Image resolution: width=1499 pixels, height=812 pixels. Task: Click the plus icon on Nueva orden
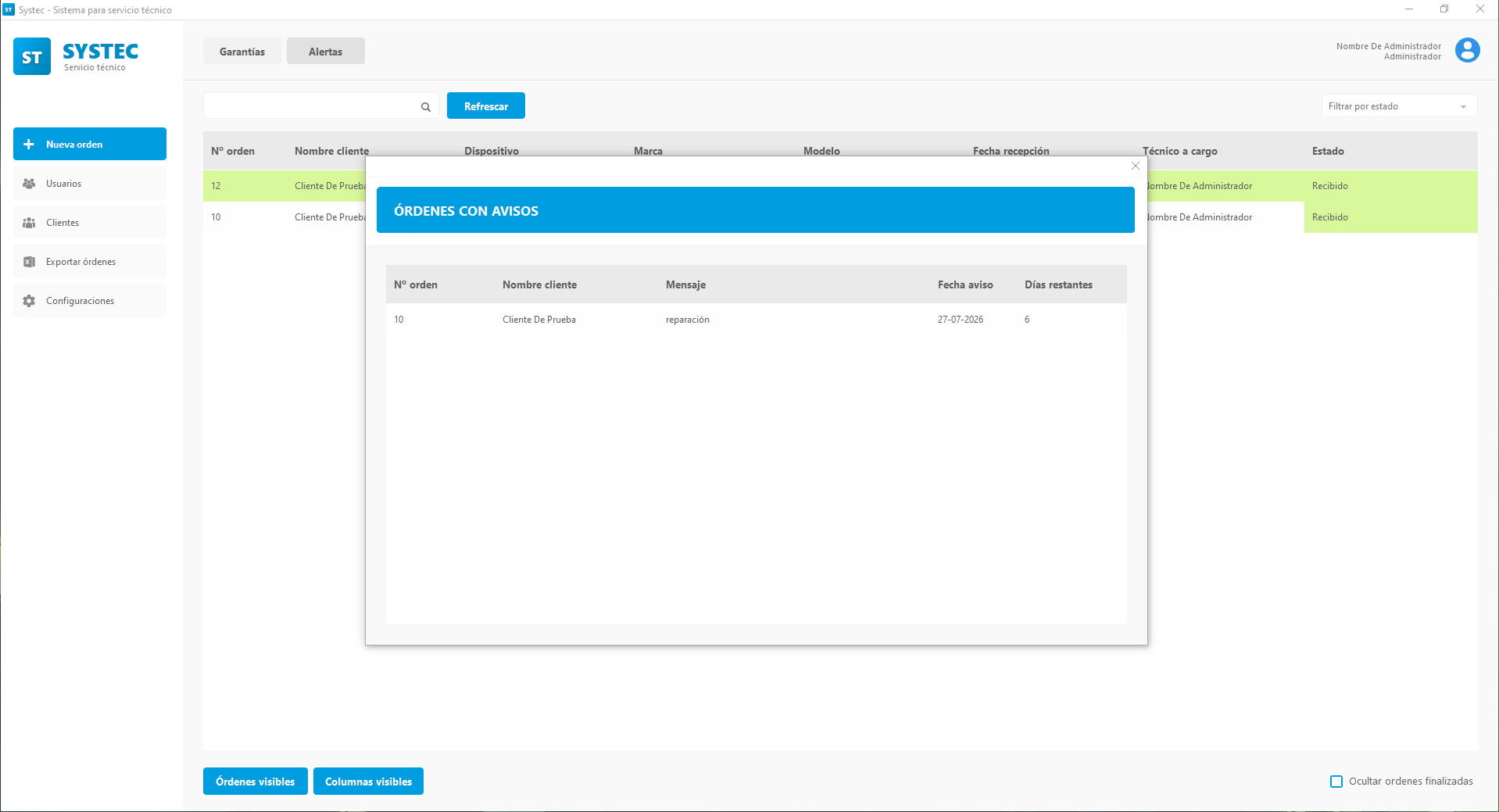tap(29, 145)
